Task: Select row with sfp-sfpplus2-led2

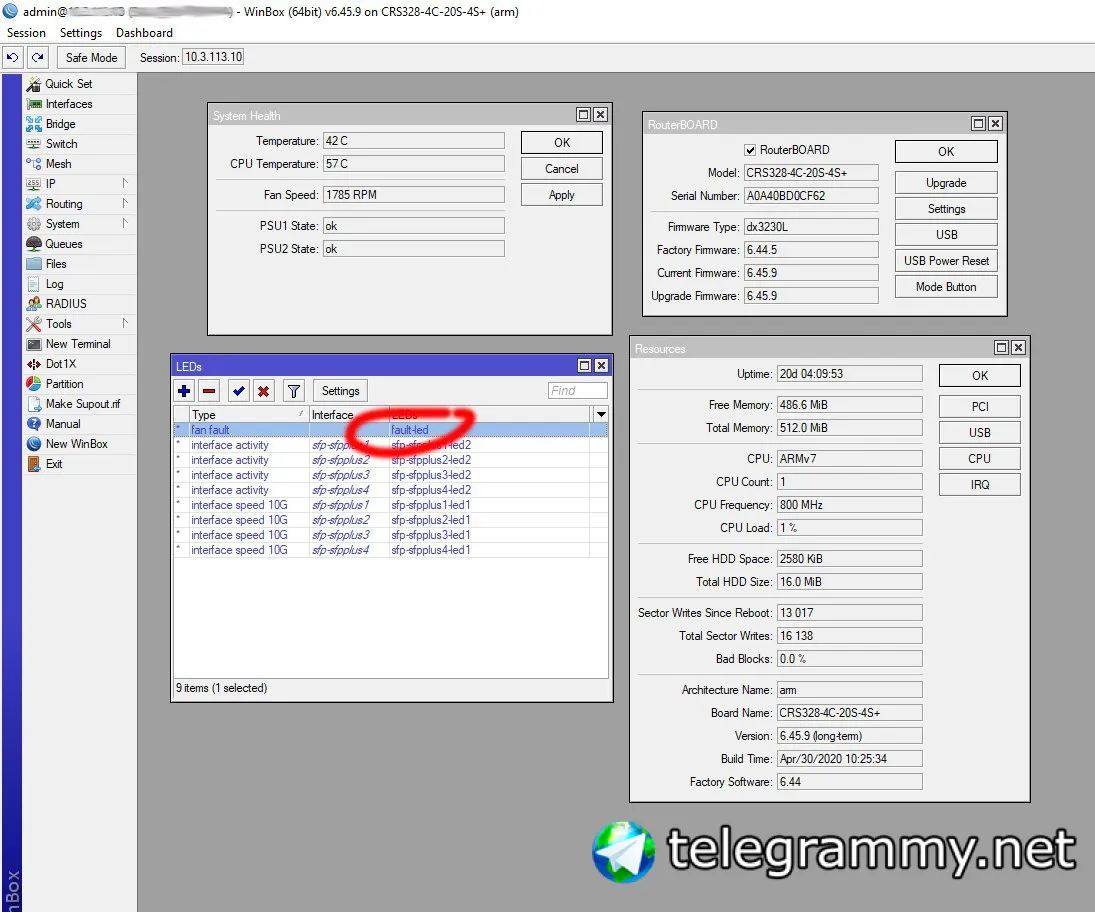Action: [390, 460]
